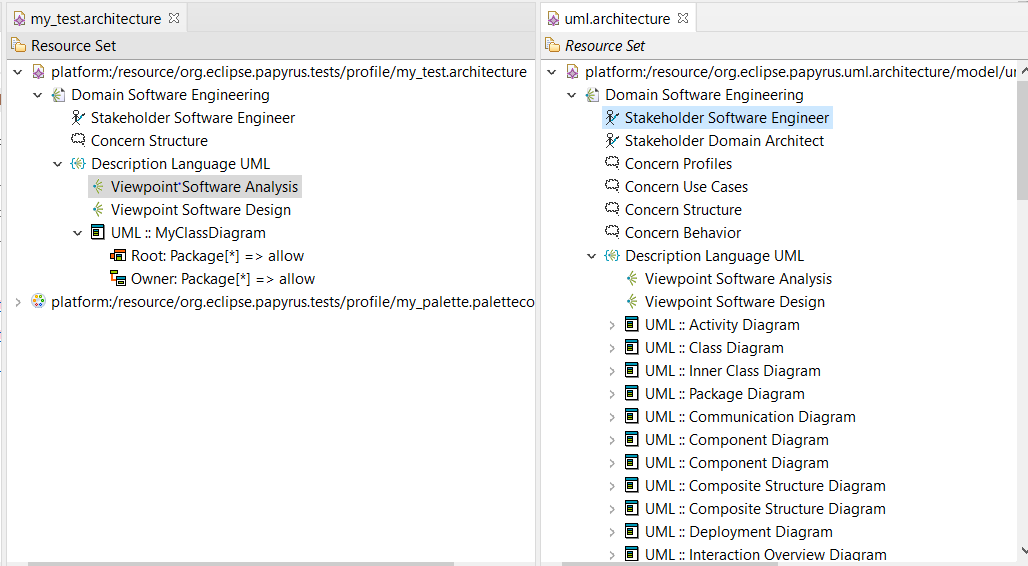Image resolution: width=1028 pixels, height=566 pixels.
Task: Select Viewpoint Software Design in right tree
Action: point(735,302)
